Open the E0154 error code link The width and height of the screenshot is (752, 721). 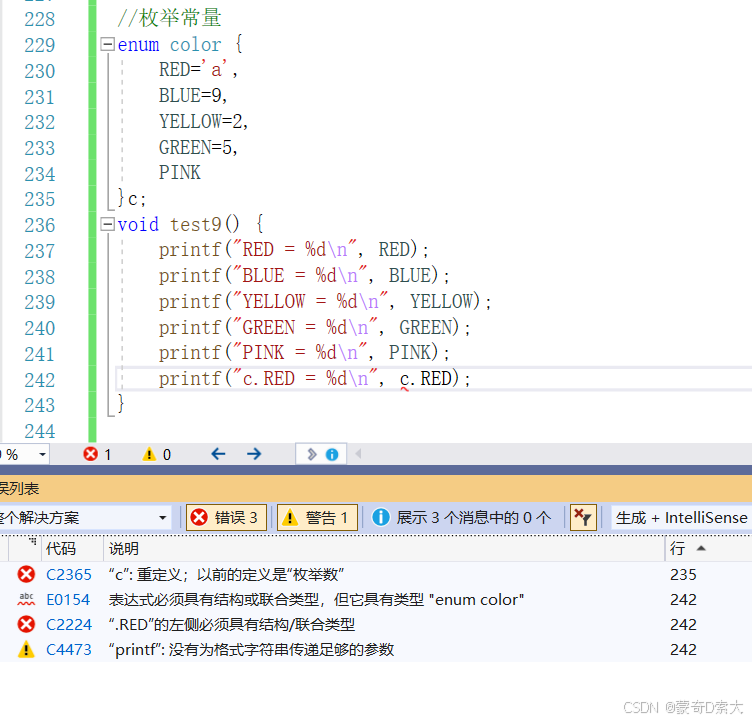(x=68, y=600)
